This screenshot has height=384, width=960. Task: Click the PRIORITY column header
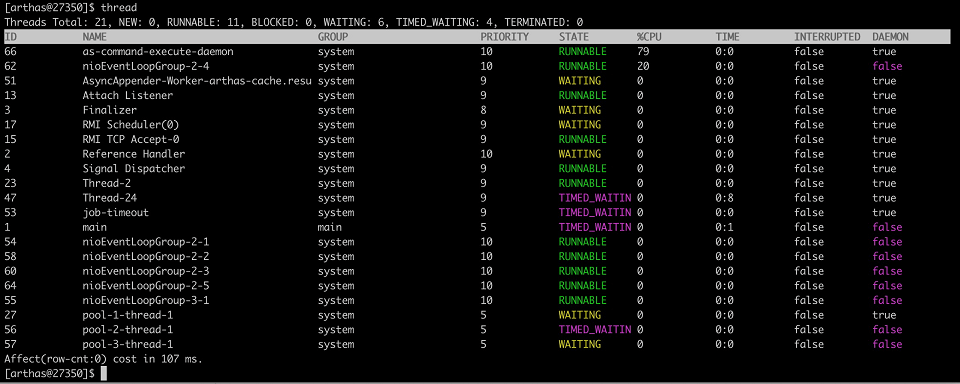(x=504, y=37)
